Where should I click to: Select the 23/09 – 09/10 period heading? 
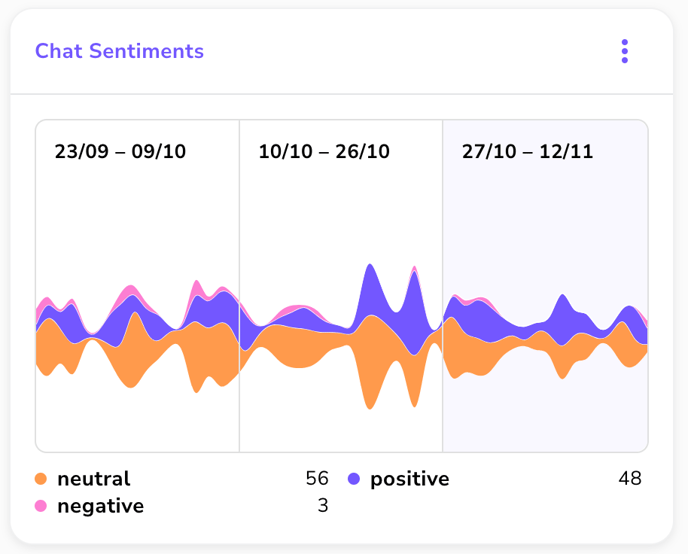(x=120, y=152)
